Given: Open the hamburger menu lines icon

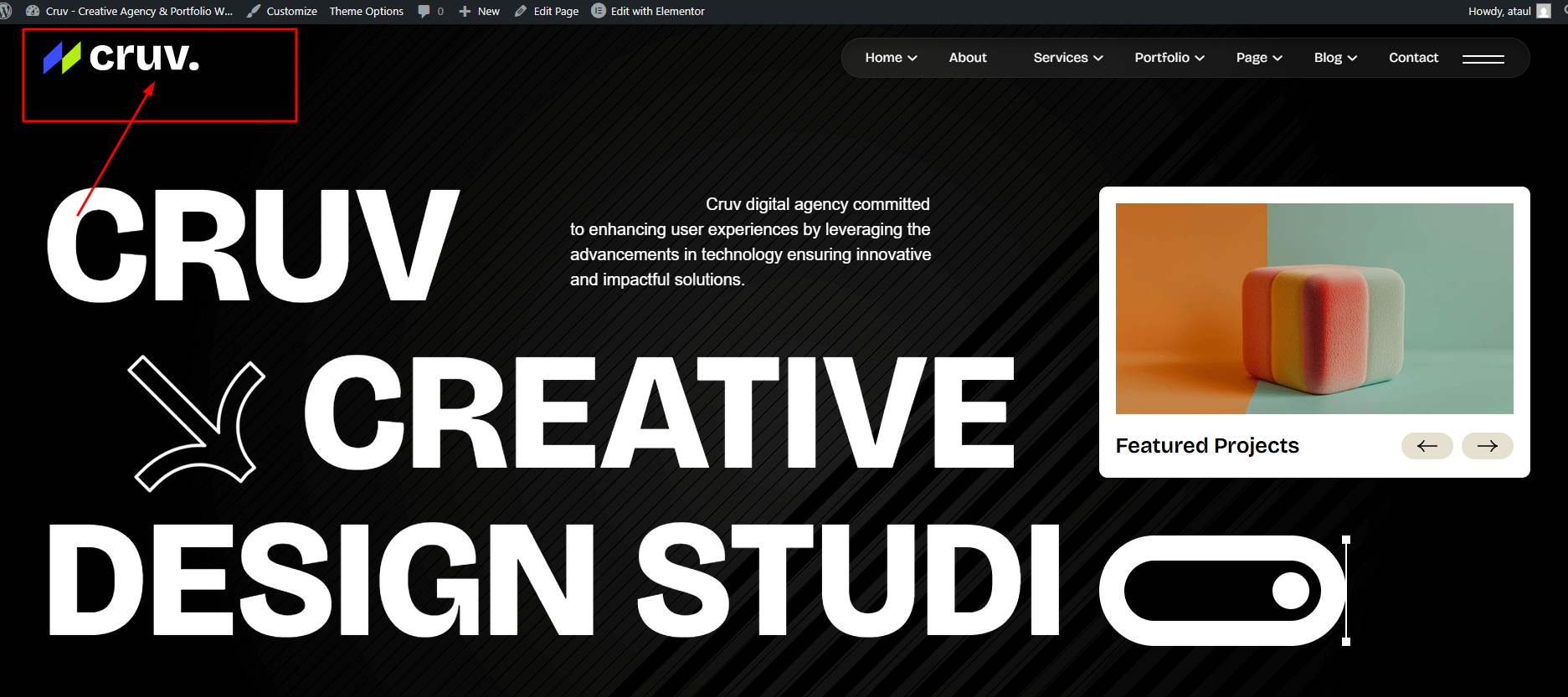Looking at the screenshot, I should click(x=1483, y=59).
